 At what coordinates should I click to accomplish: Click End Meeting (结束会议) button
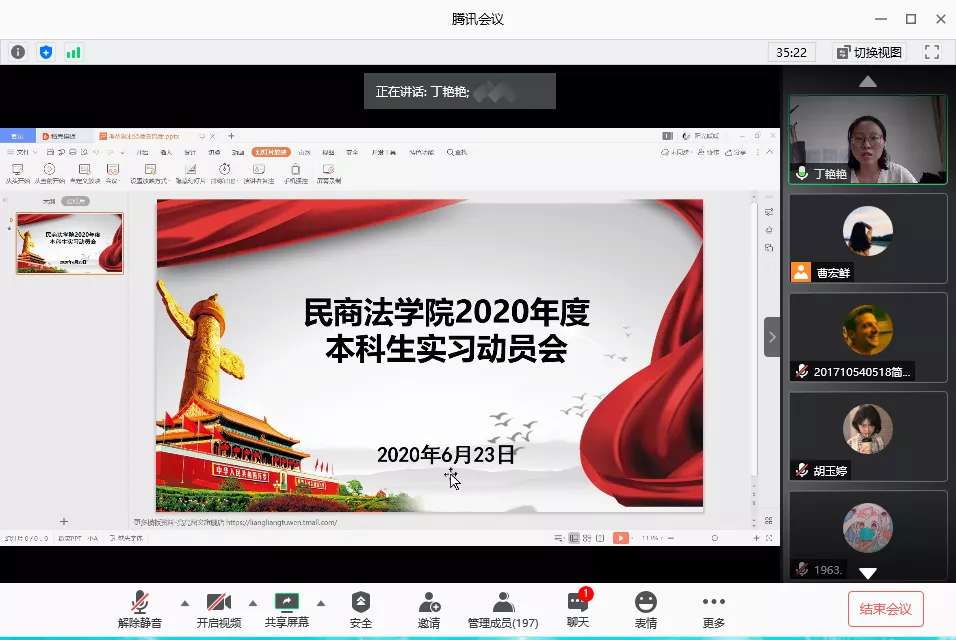click(885, 608)
